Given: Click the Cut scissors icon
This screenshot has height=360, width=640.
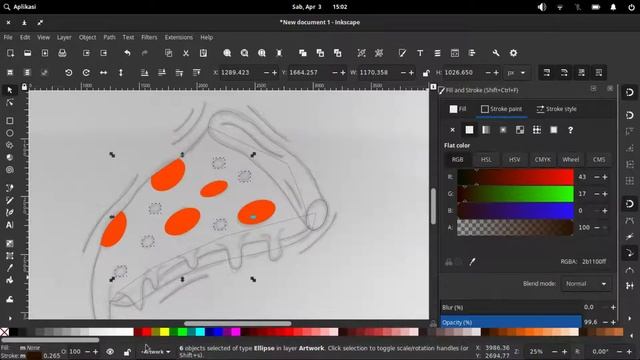Looking at the screenshot, I should (186, 53).
